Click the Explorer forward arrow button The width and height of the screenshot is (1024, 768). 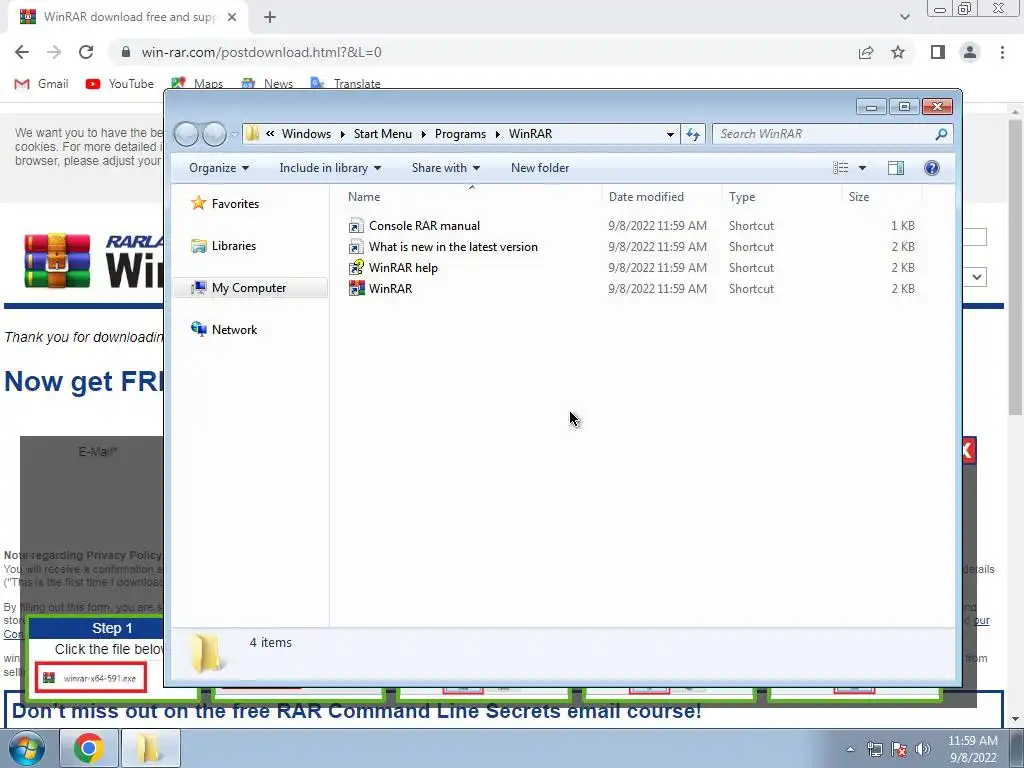pos(214,134)
